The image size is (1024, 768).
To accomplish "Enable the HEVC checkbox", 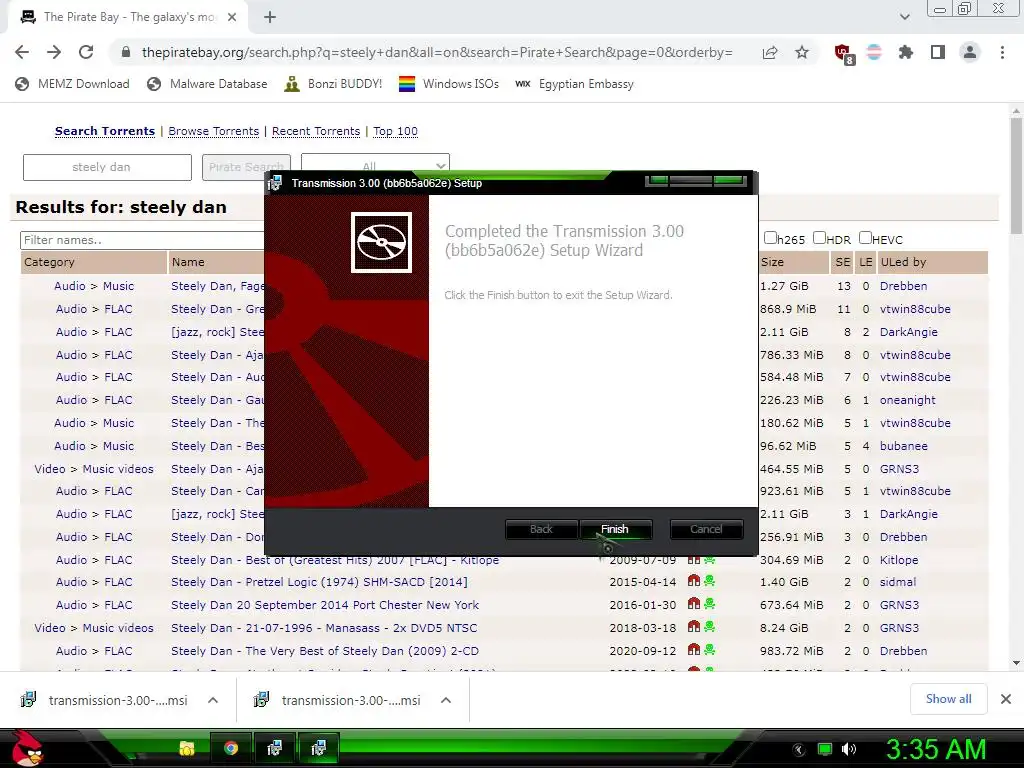I will click(865, 238).
